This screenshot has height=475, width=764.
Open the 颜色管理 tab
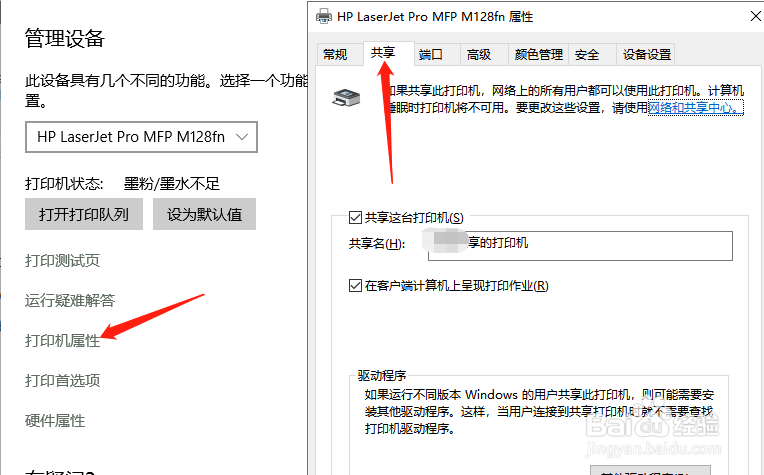[x=538, y=55]
